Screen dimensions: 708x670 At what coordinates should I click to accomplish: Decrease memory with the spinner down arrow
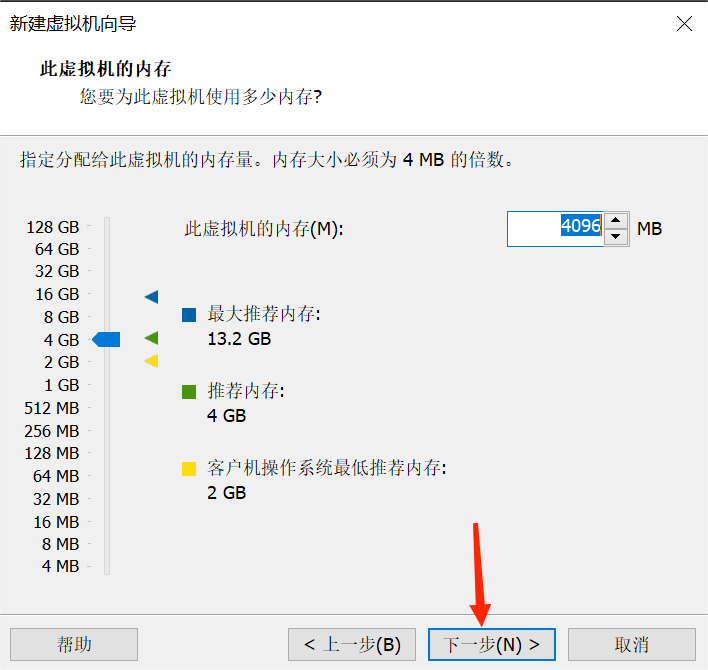[x=615, y=237]
